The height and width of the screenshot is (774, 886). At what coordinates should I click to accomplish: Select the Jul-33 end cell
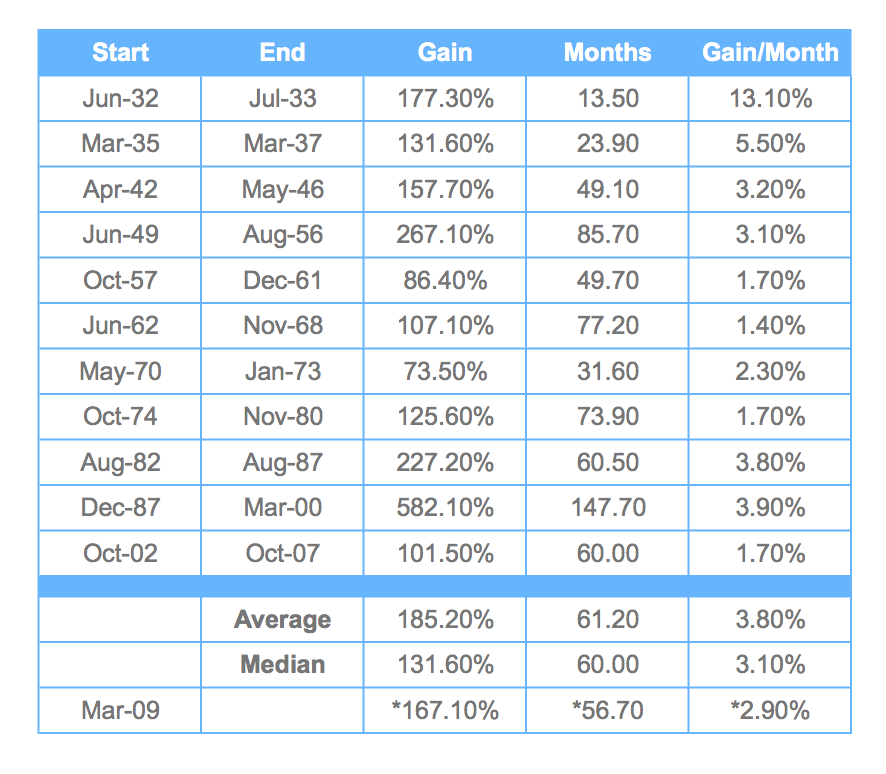point(282,98)
